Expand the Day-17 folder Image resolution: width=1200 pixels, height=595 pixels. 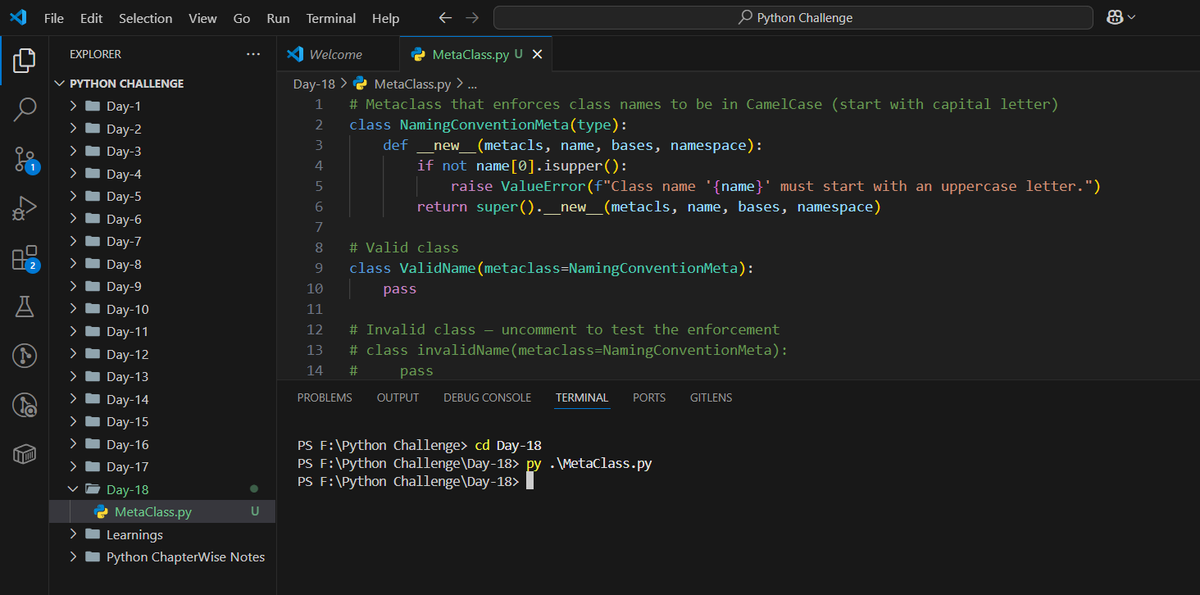73,466
